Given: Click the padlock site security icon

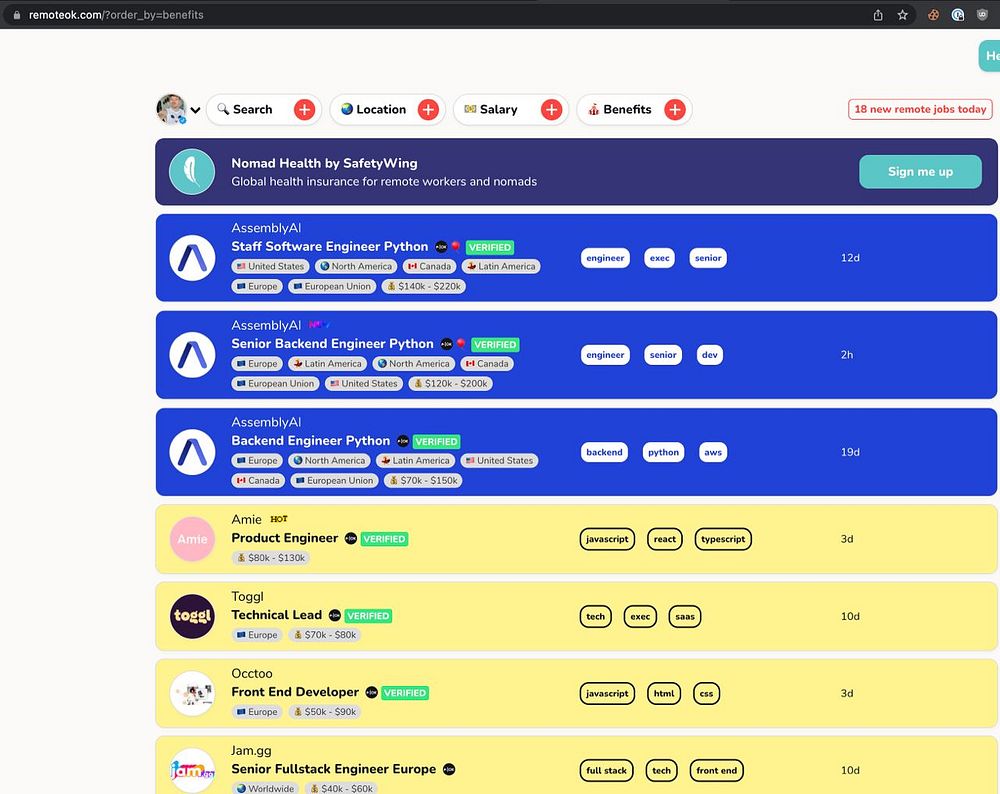Looking at the screenshot, I should click(17, 15).
